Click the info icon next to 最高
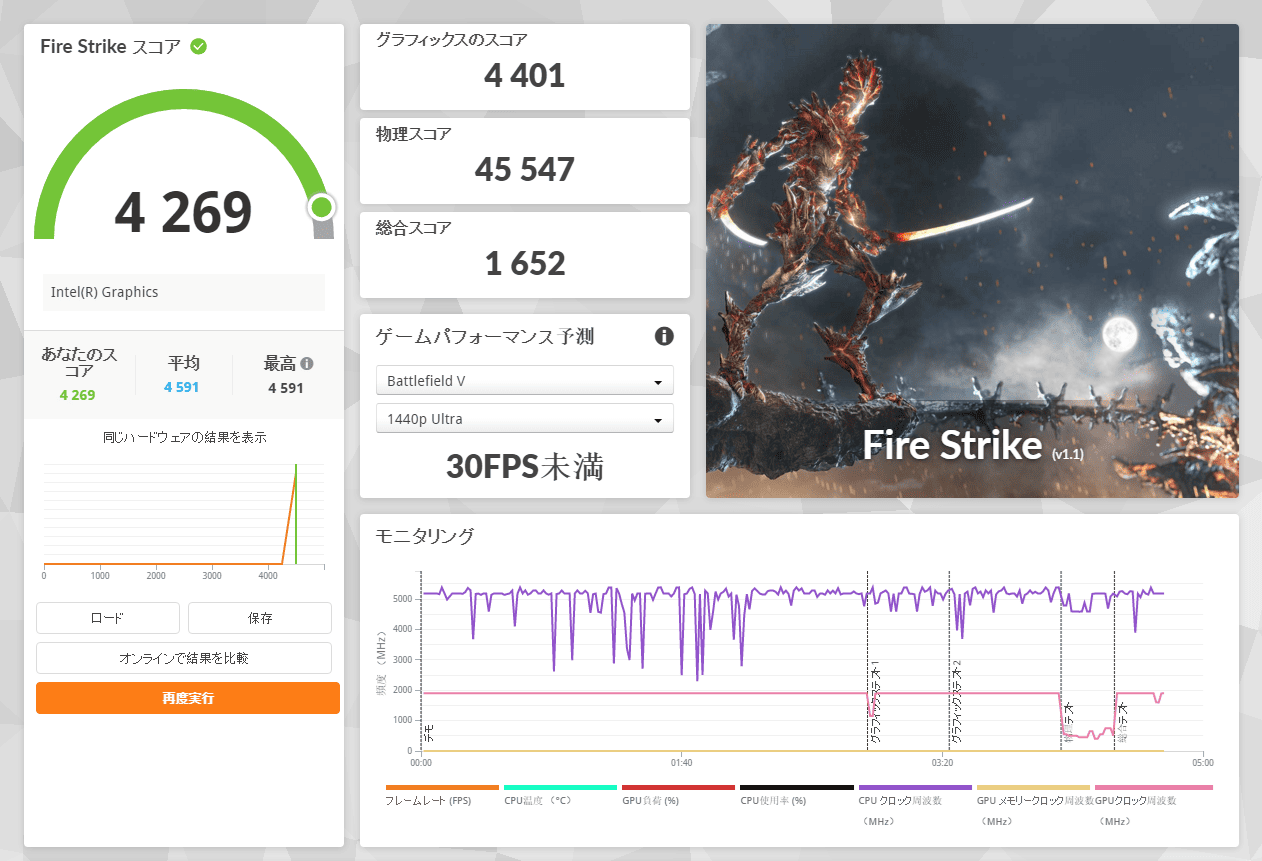1262x861 pixels. click(x=307, y=364)
